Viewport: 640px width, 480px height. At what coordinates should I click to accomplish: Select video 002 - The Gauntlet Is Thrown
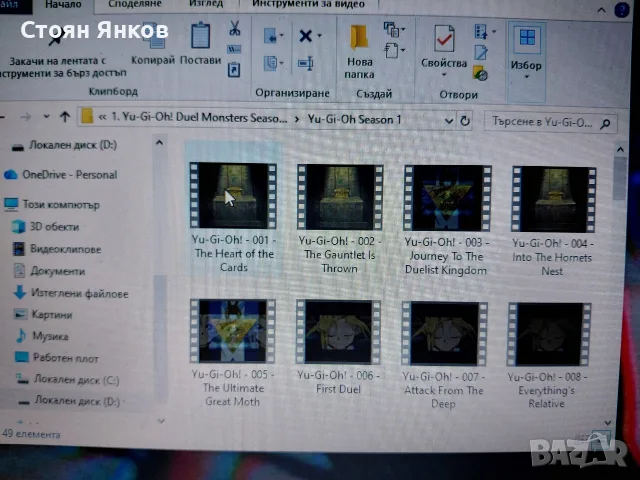(340, 218)
